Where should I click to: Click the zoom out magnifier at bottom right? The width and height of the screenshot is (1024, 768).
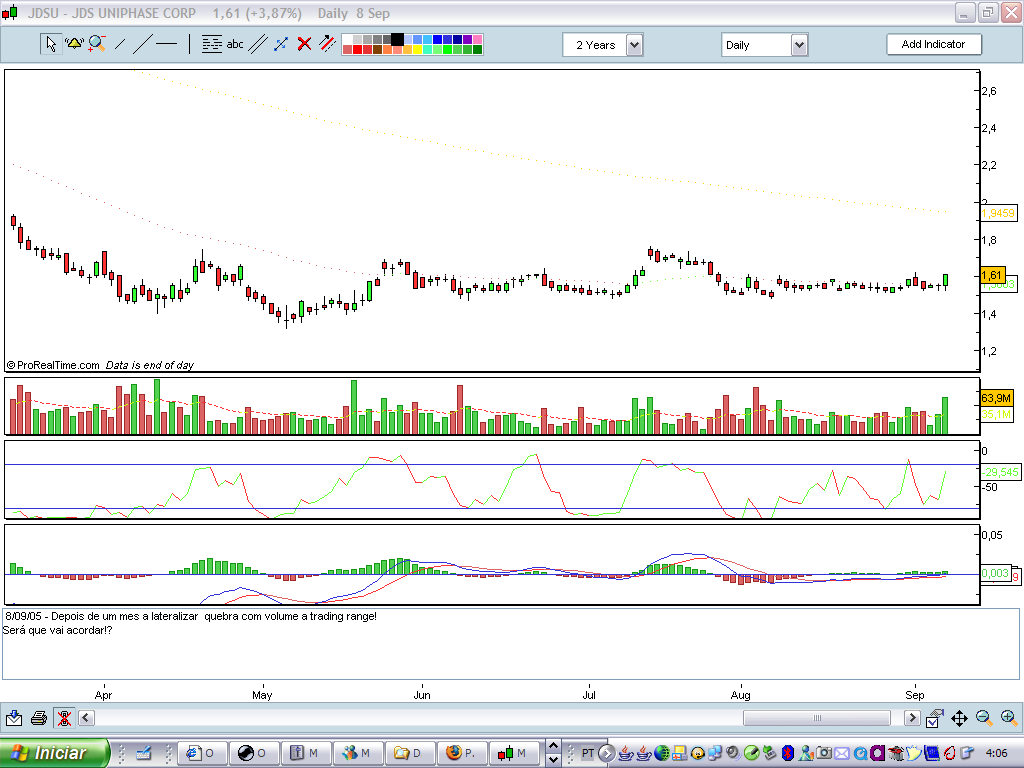pyautogui.click(x=984, y=718)
